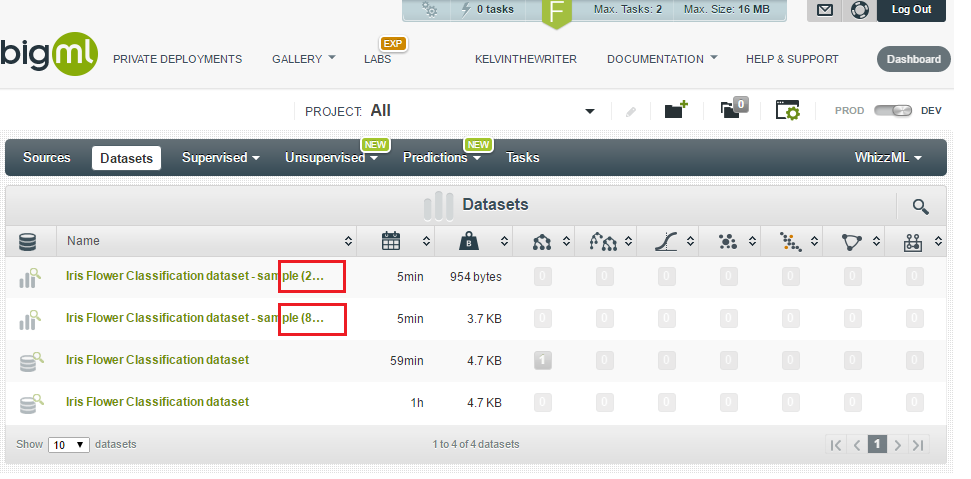Select the Datasets tab
971x479 pixels.
click(x=126, y=158)
